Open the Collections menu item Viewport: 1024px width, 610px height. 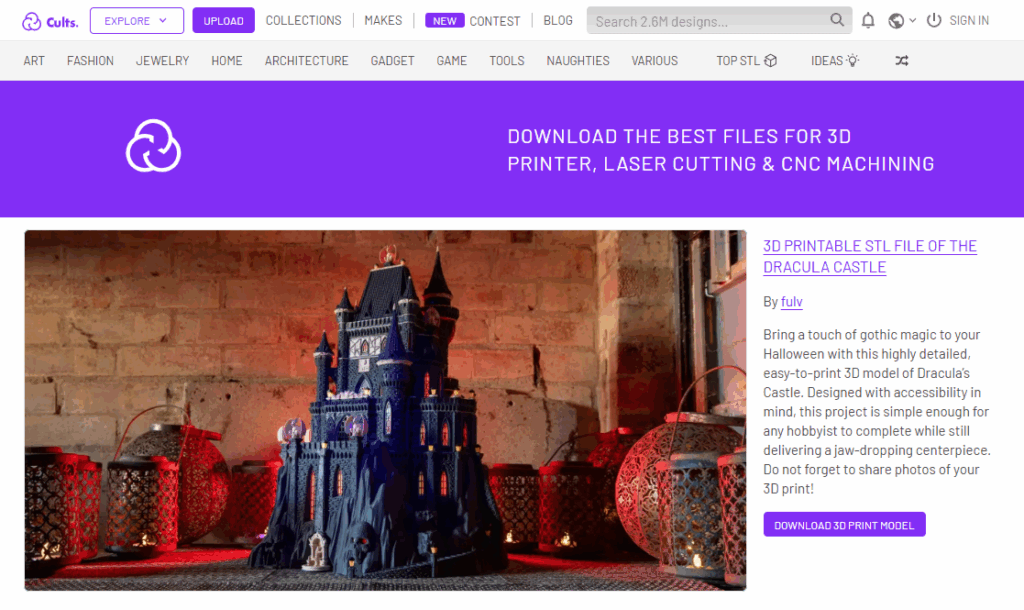coord(303,21)
